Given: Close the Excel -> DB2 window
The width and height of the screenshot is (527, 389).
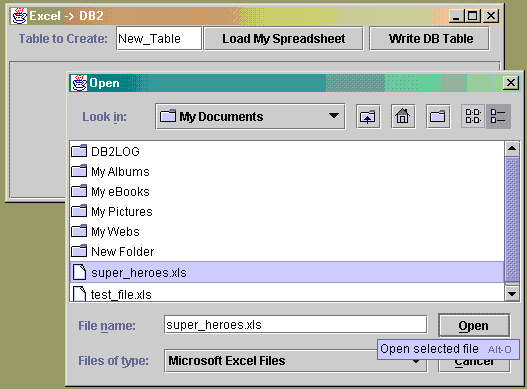Looking at the screenshot, I should (x=491, y=16).
